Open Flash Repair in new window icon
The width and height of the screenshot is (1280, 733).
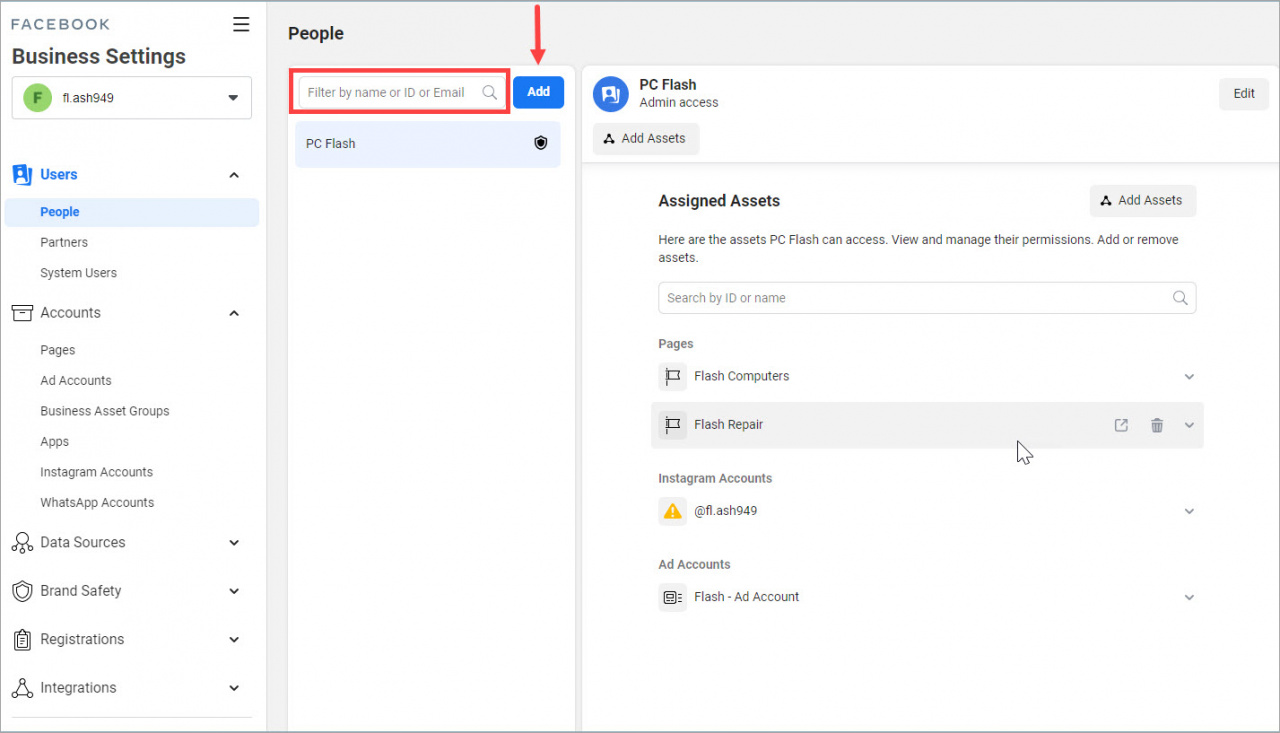coord(1121,425)
